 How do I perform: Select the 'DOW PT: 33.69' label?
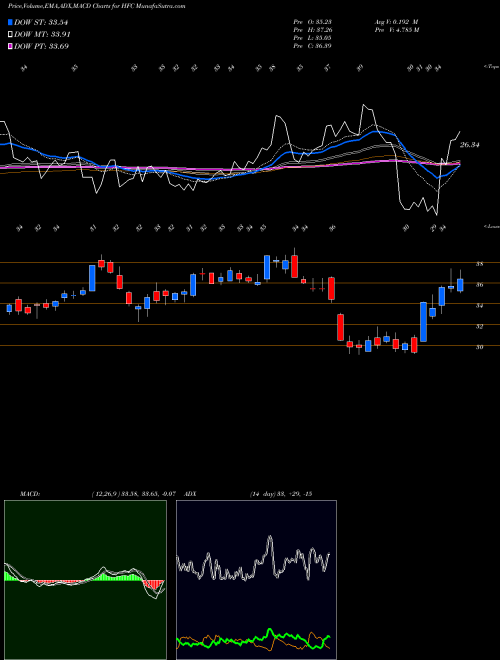click(x=41, y=46)
